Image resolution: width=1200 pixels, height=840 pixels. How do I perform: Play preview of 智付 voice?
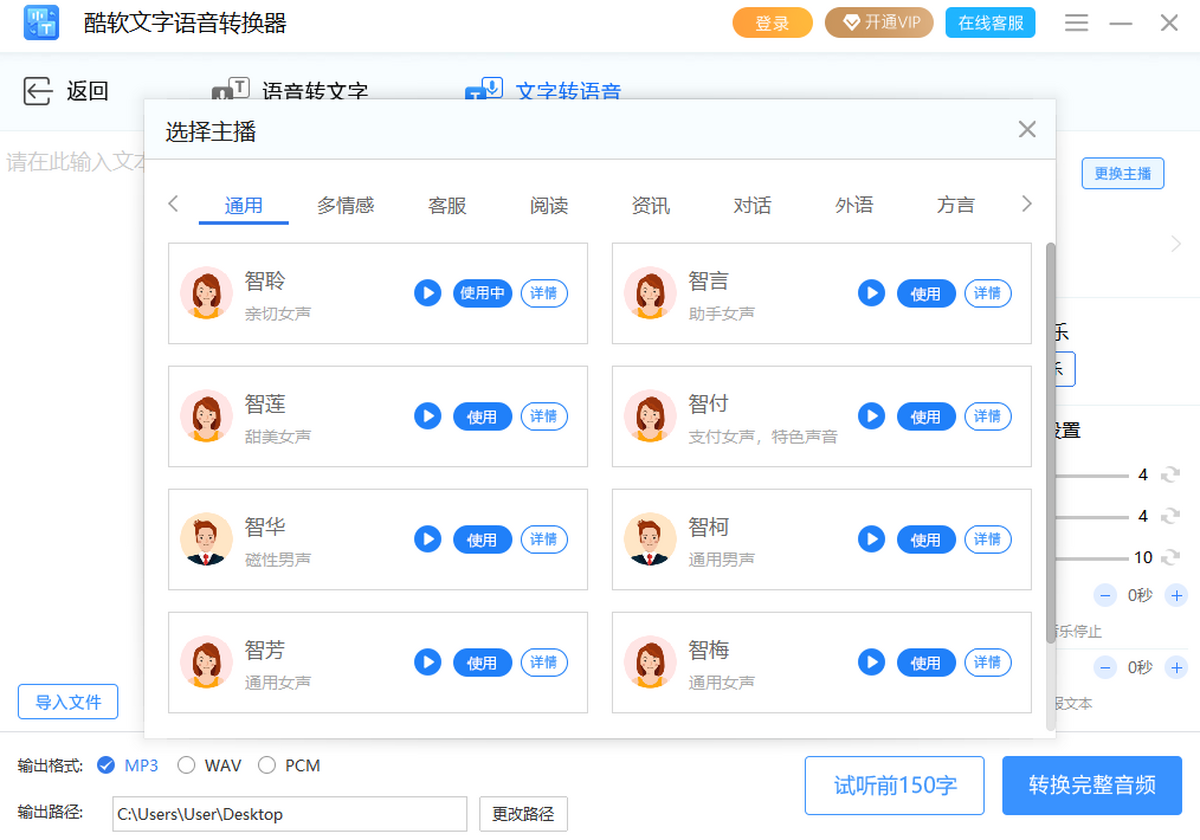click(x=871, y=416)
